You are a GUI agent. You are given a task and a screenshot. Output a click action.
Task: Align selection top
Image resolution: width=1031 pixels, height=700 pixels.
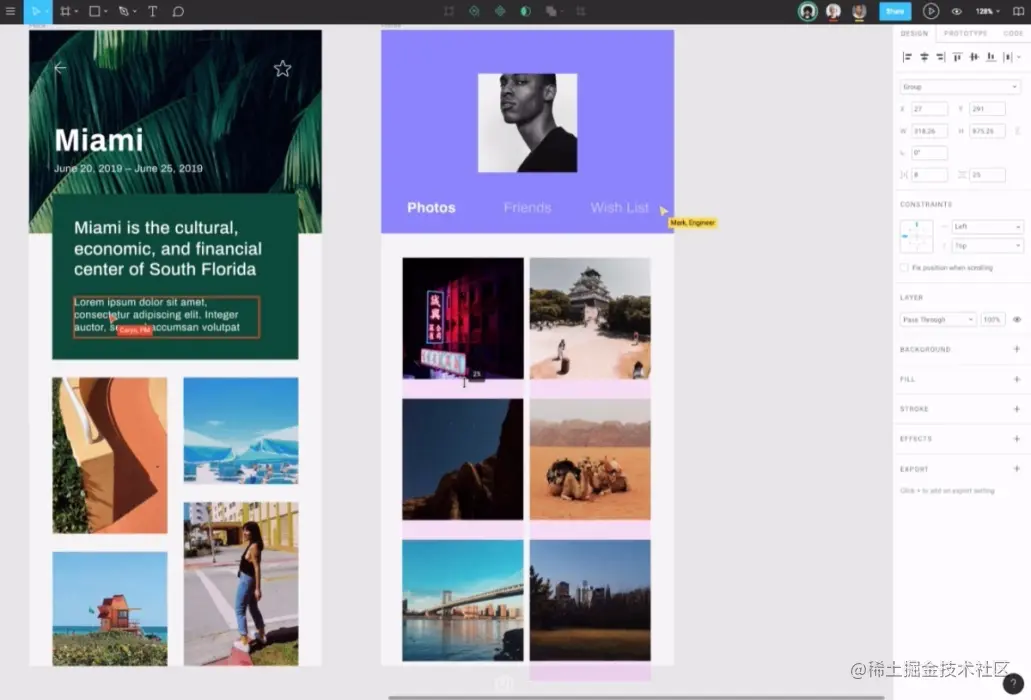pyautogui.click(x=957, y=57)
